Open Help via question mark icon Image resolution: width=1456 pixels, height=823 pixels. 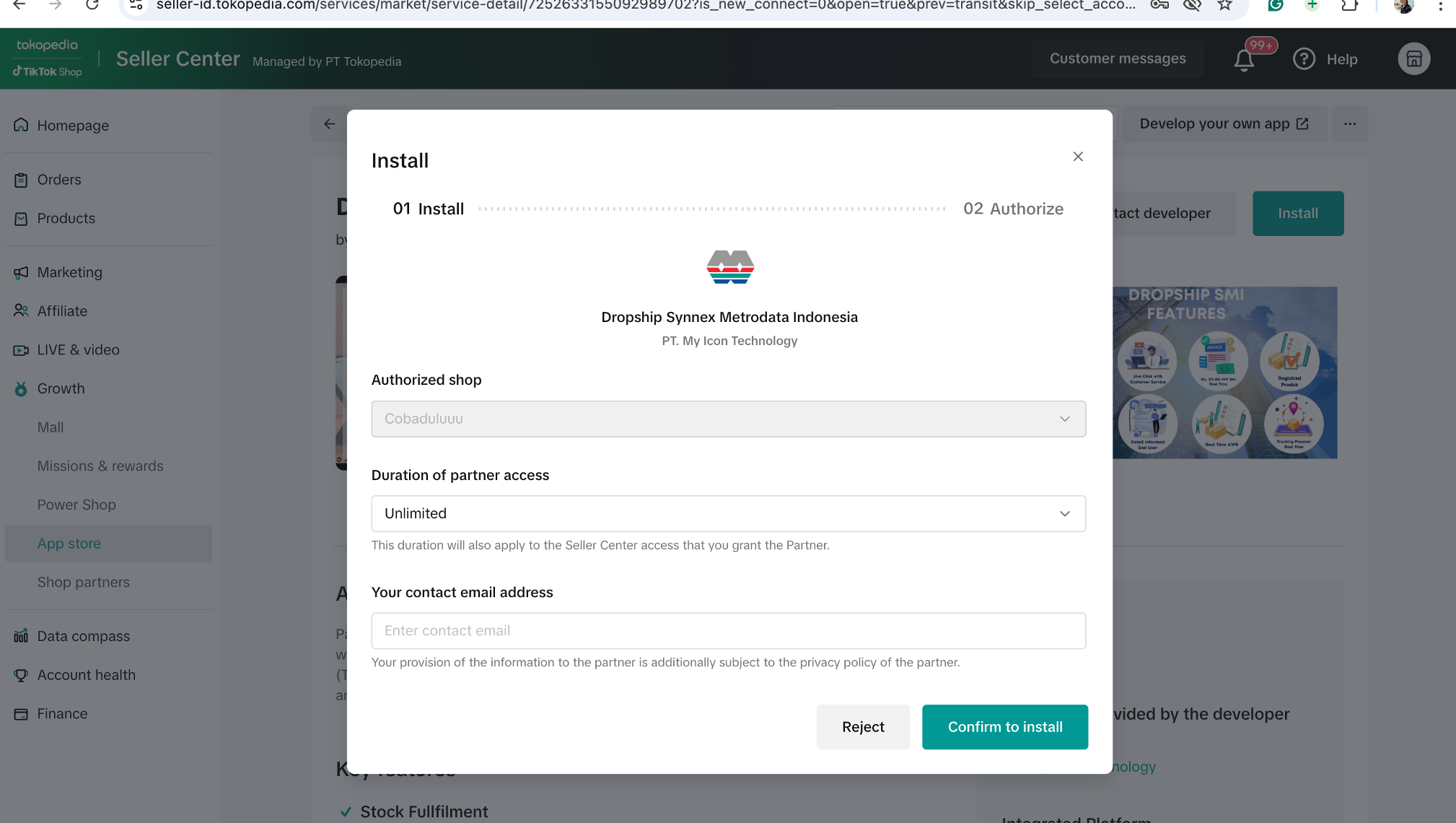[x=1304, y=59]
